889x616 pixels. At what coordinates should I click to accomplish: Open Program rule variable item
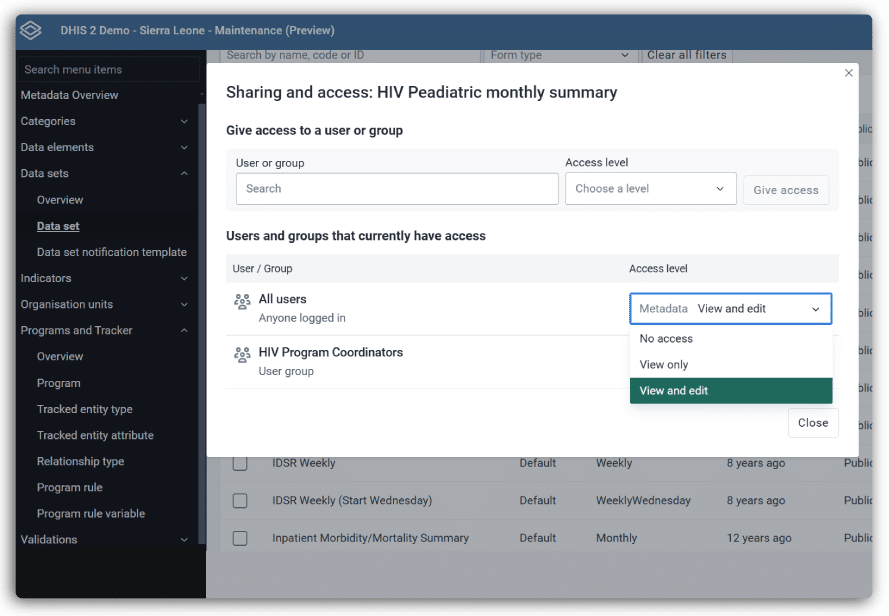coord(91,514)
